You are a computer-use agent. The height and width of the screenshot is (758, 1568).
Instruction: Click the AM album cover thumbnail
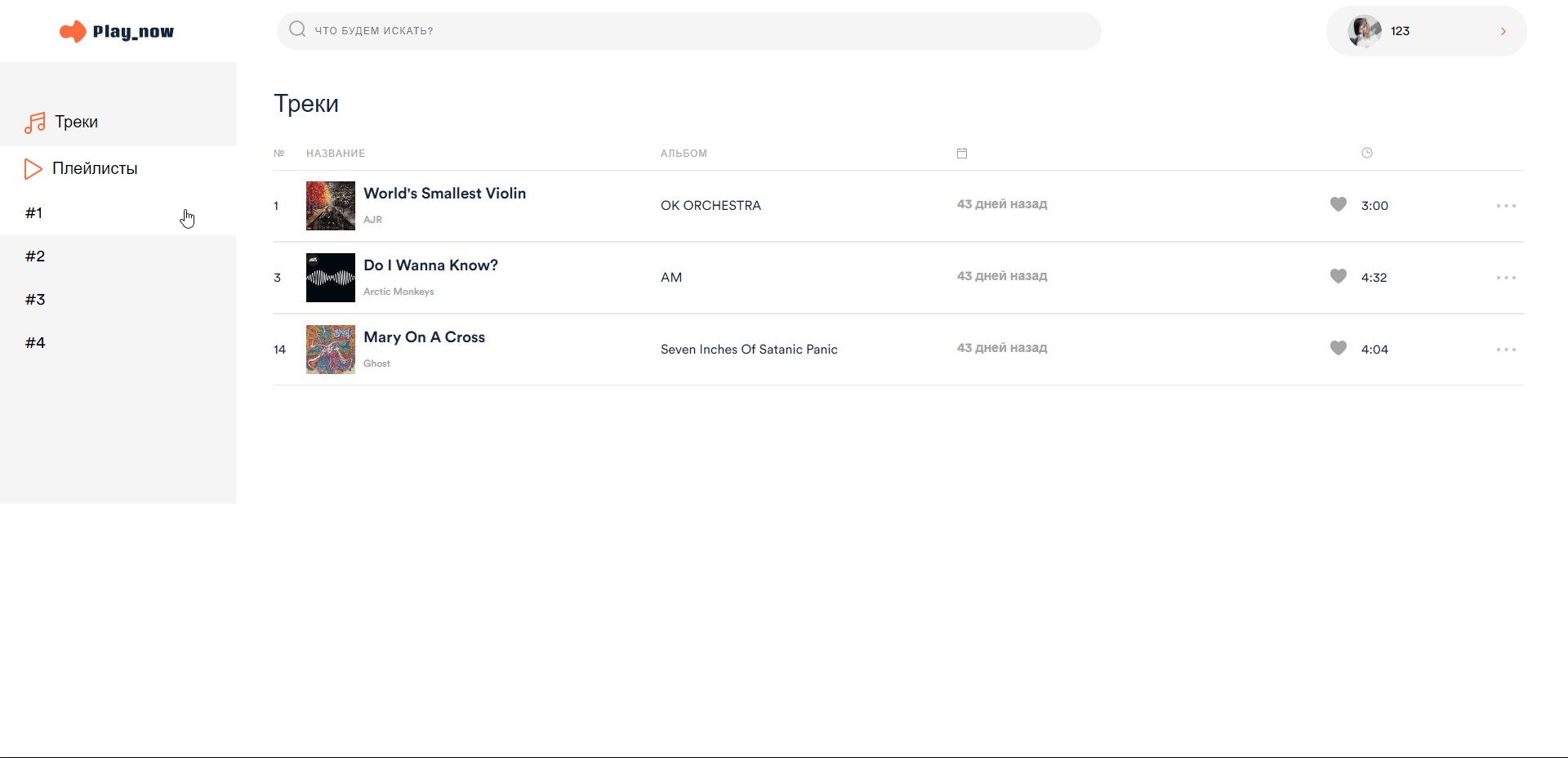click(x=330, y=278)
